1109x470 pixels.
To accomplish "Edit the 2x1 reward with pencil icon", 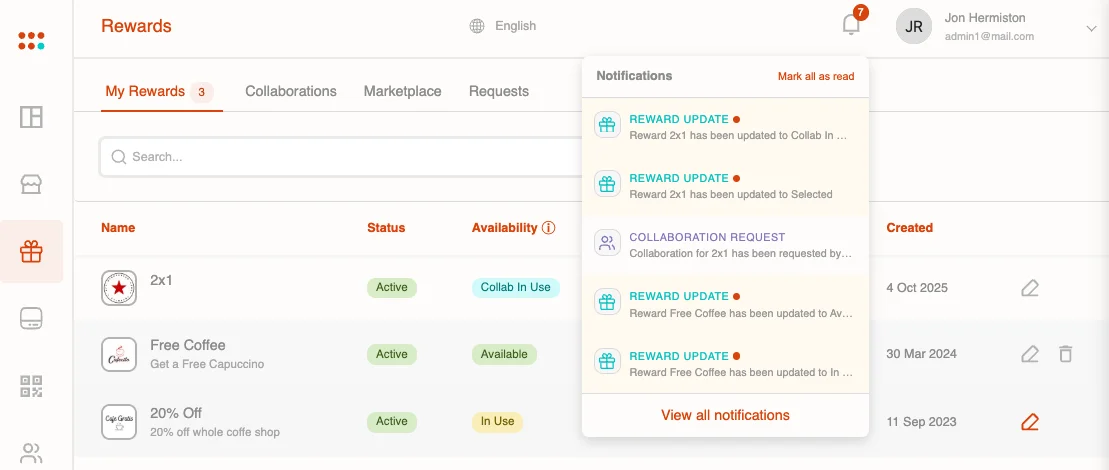I will point(1030,288).
